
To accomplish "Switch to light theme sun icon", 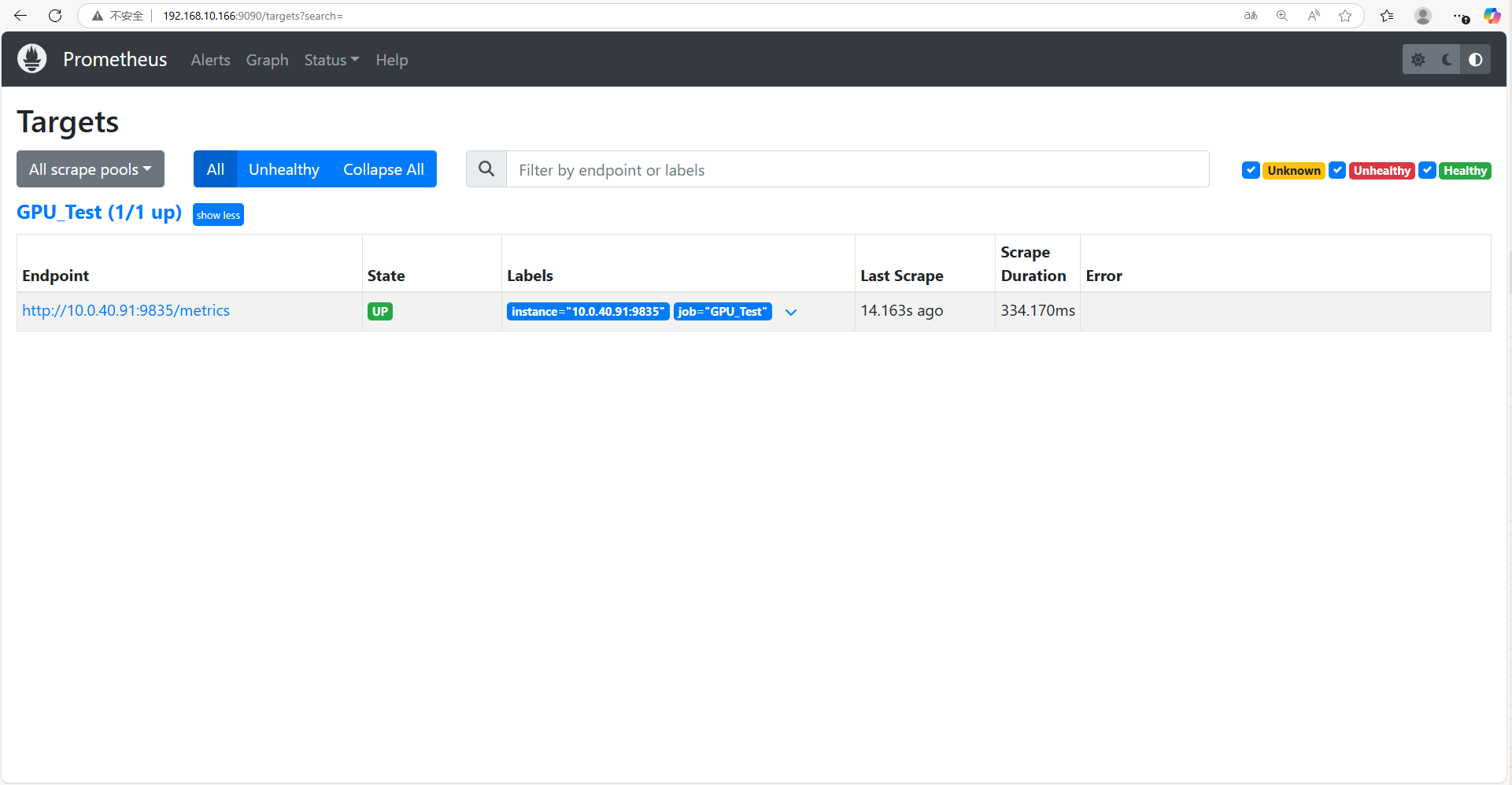I will [1418, 60].
